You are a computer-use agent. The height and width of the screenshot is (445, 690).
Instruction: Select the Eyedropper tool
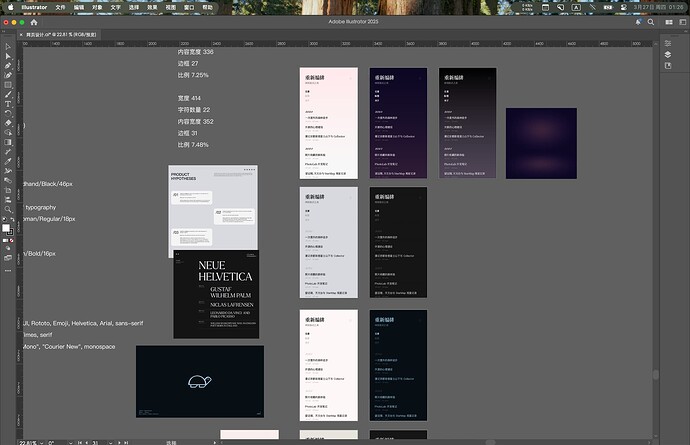click(8, 161)
